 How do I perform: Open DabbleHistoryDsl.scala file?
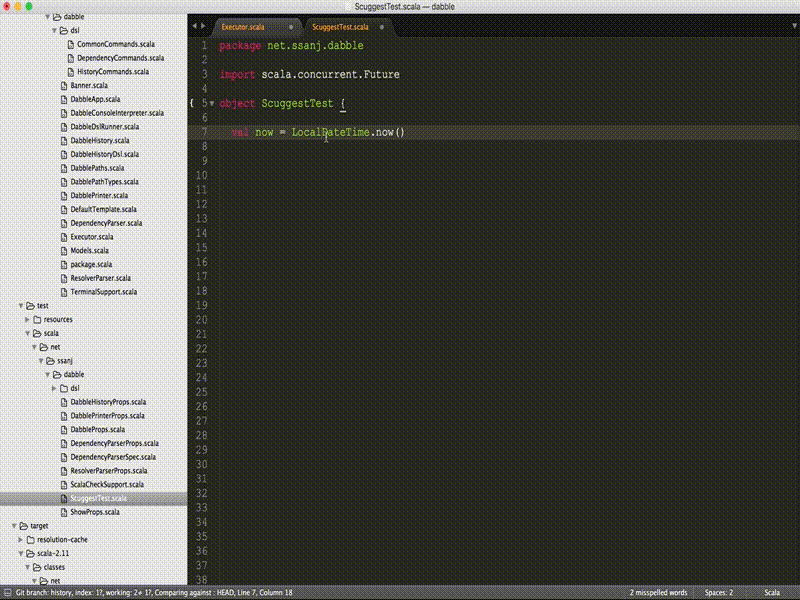[x=105, y=155]
